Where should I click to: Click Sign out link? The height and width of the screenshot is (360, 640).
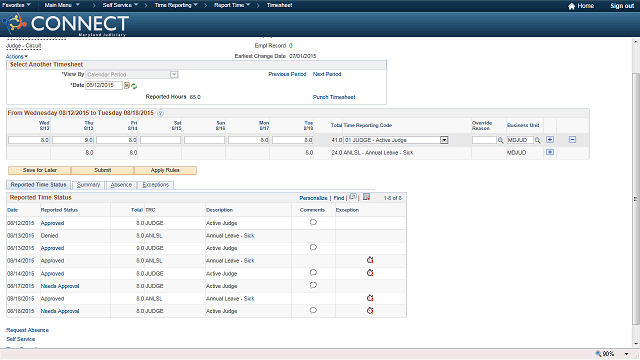pos(622,6)
